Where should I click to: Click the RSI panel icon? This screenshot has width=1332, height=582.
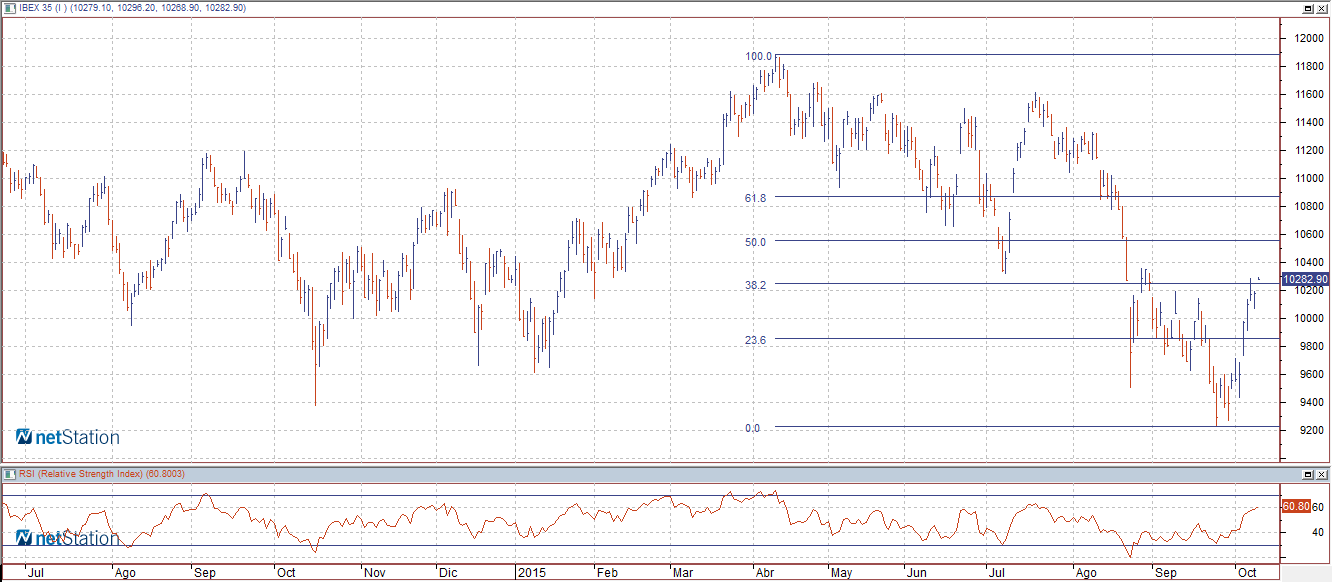point(10,473)
